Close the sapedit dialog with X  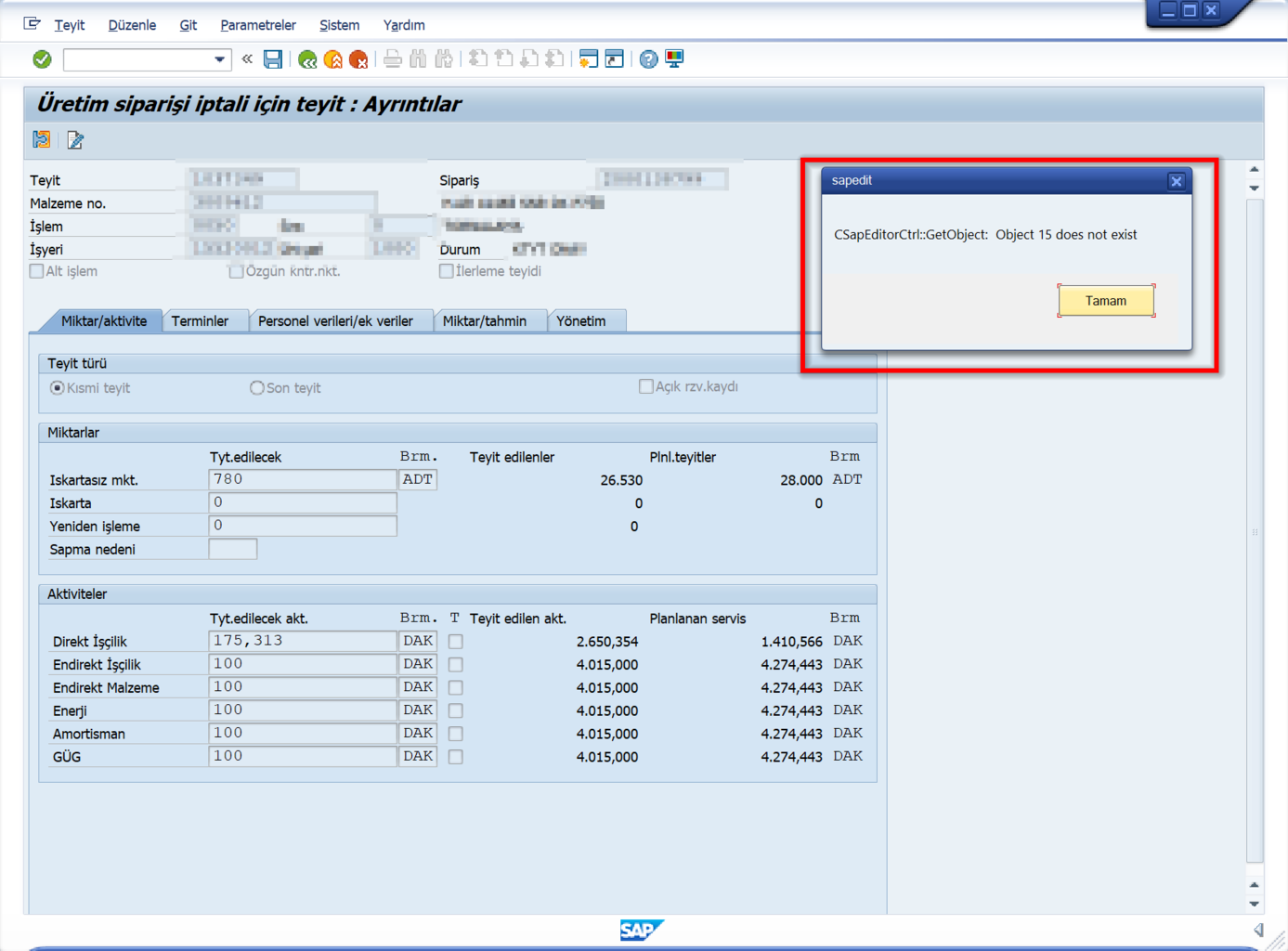click(1176, 181)
